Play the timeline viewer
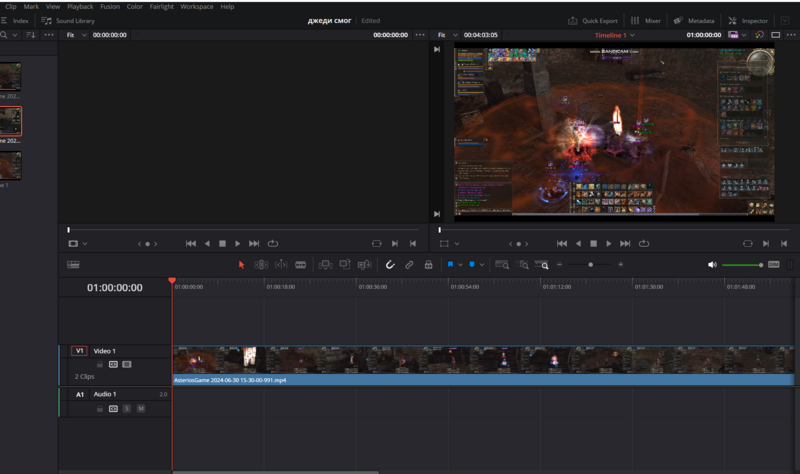 click(x=609, y=244)
